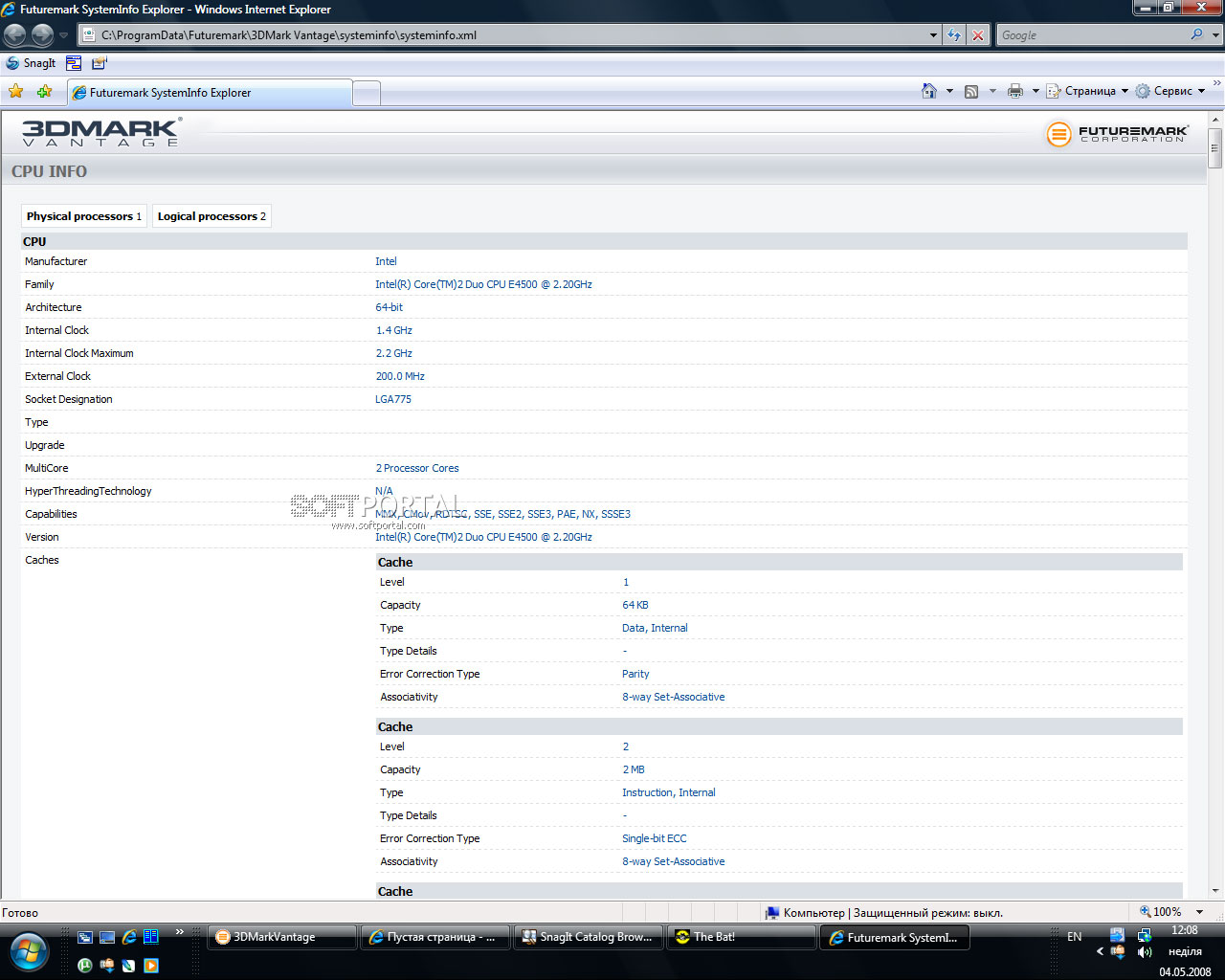The height and width of the screenshot is (980, 1225).
Task: Click the page scrollbar down arrow
Action: (1215, 891)
